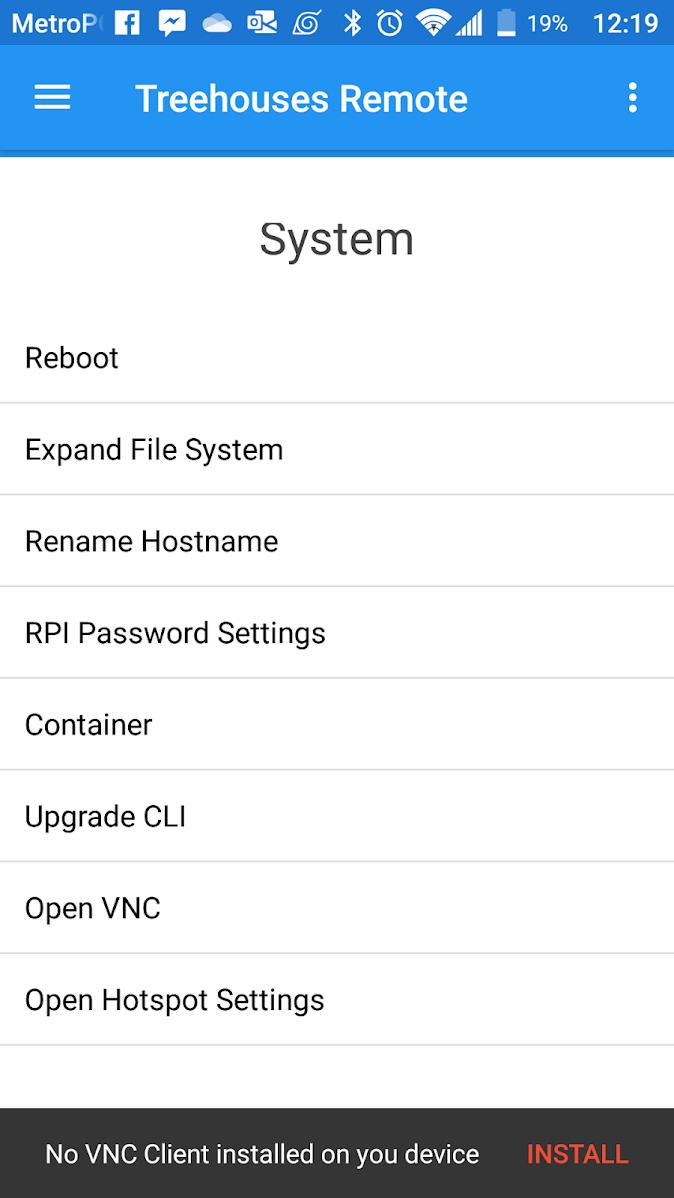Screen dimensions: 674x1198
Task: Tap Upgrade CLI in the list
Action: pos(337,816)
